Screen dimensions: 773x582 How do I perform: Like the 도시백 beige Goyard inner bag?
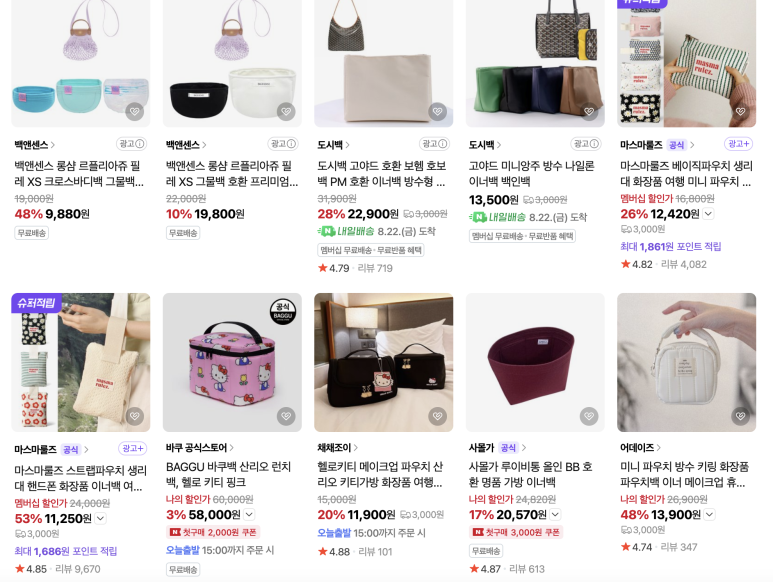[x=437, y=111]
